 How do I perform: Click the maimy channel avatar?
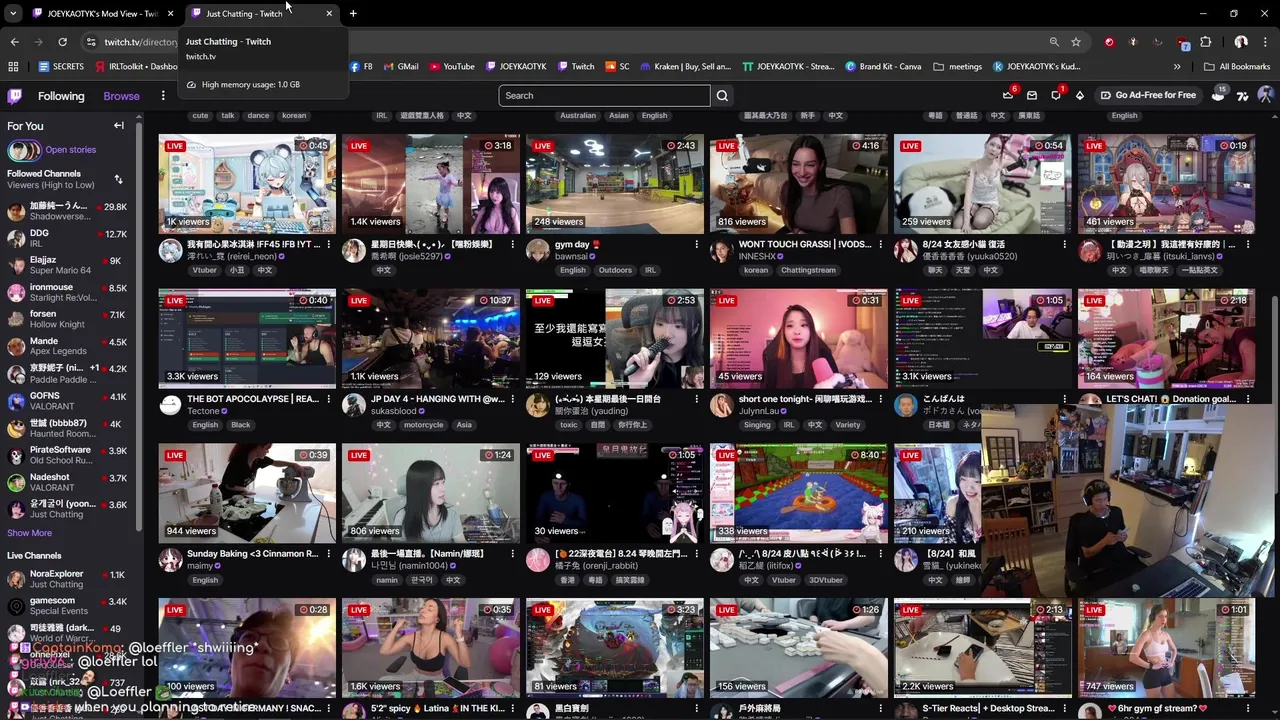170,560
